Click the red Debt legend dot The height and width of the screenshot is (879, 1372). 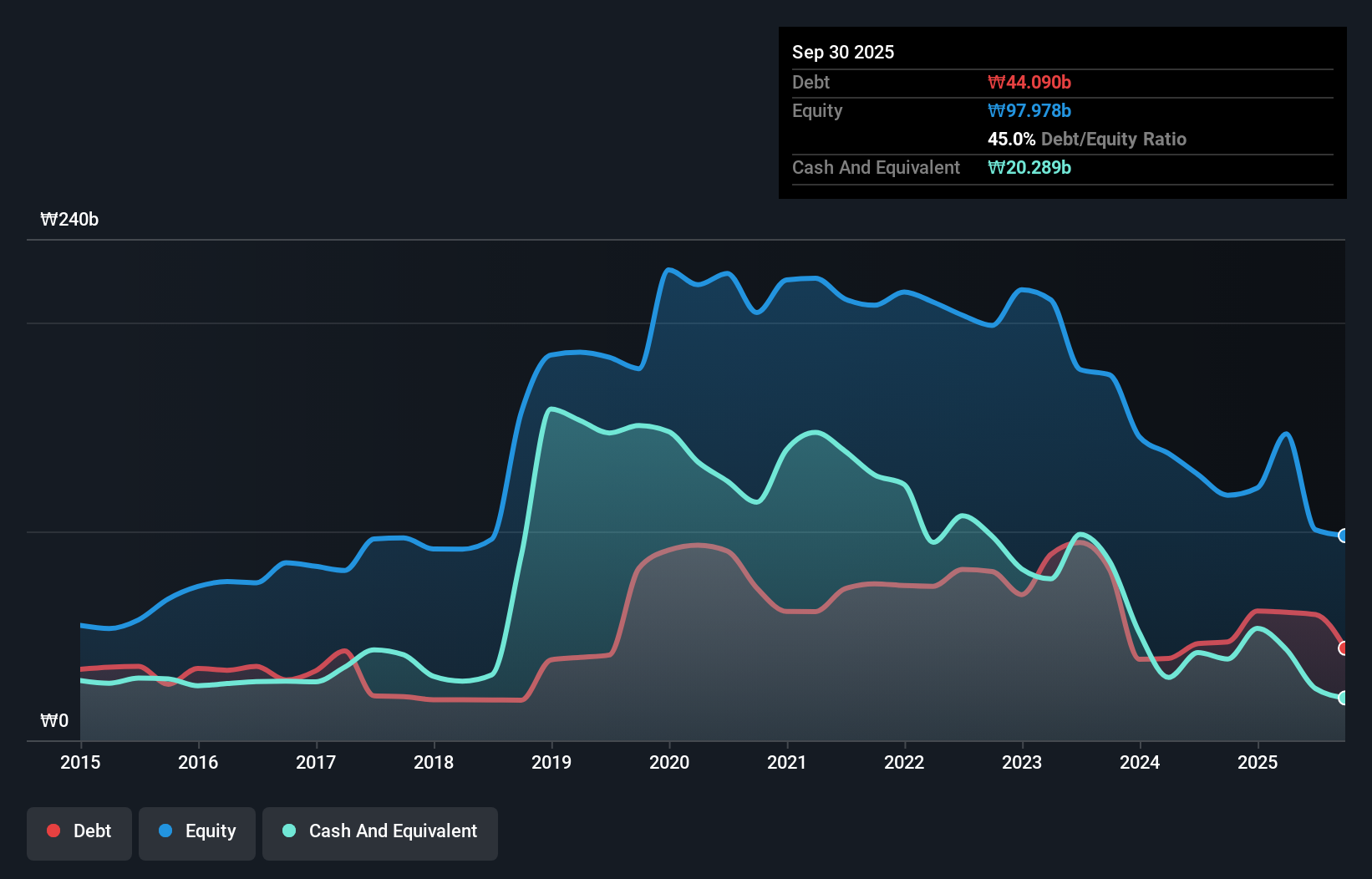coord(52,831)
